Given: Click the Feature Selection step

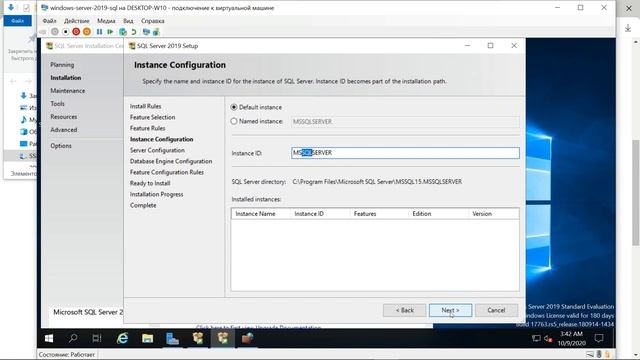Looking at the screenshot, I should (153, 117).
